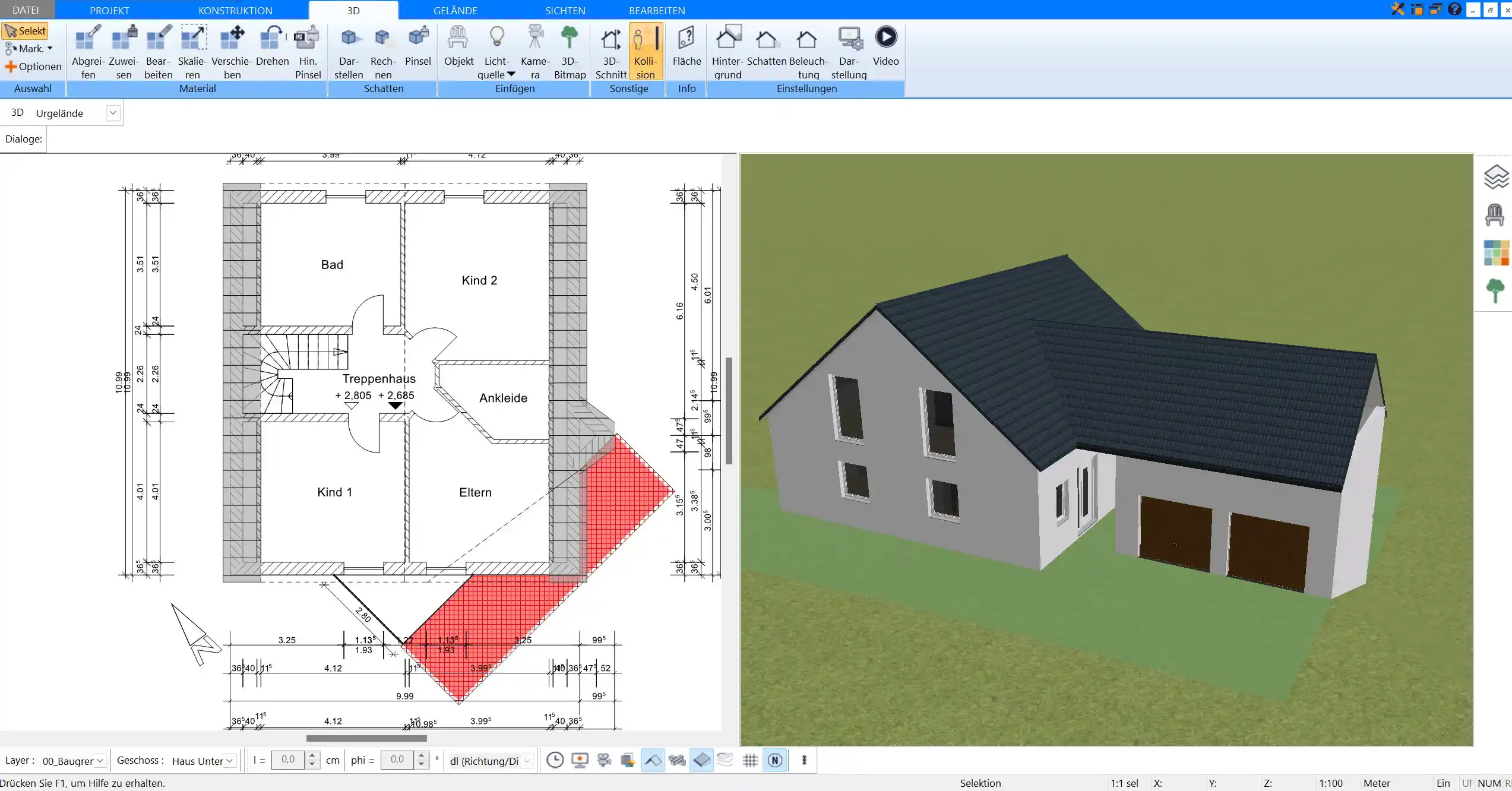Toggle the north arrow N button

click(775, 760)
